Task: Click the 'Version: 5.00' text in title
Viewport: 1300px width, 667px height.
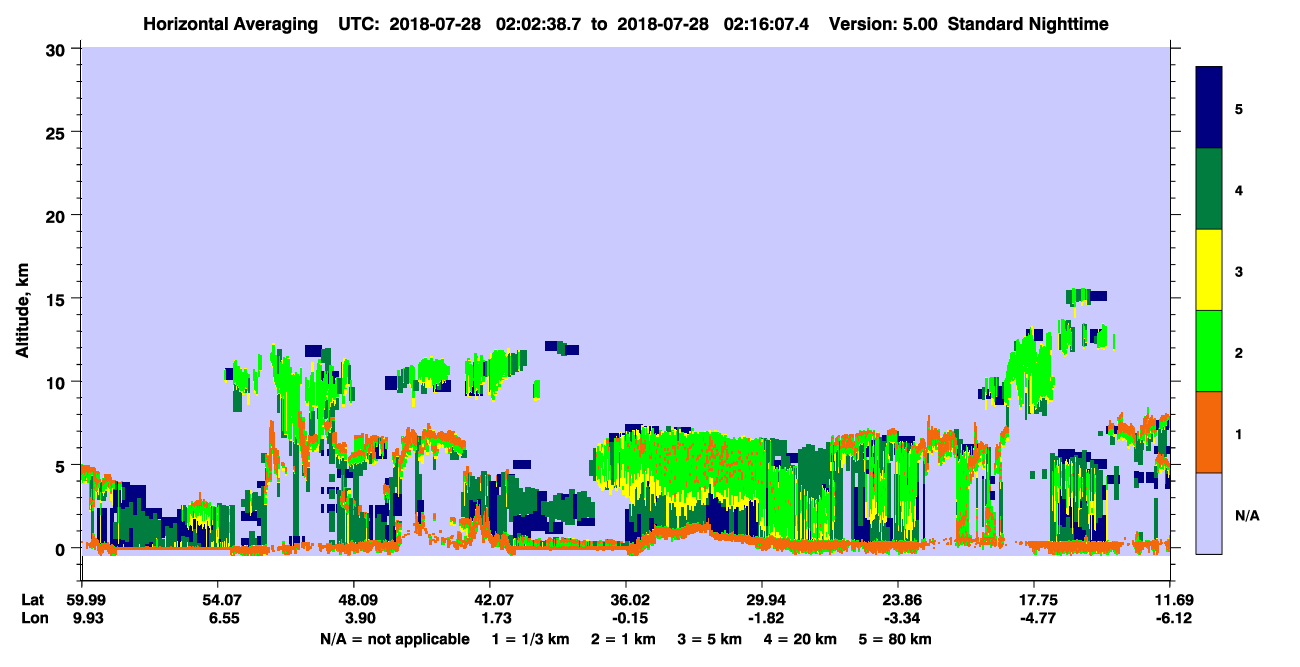Action: coord(882,23)
